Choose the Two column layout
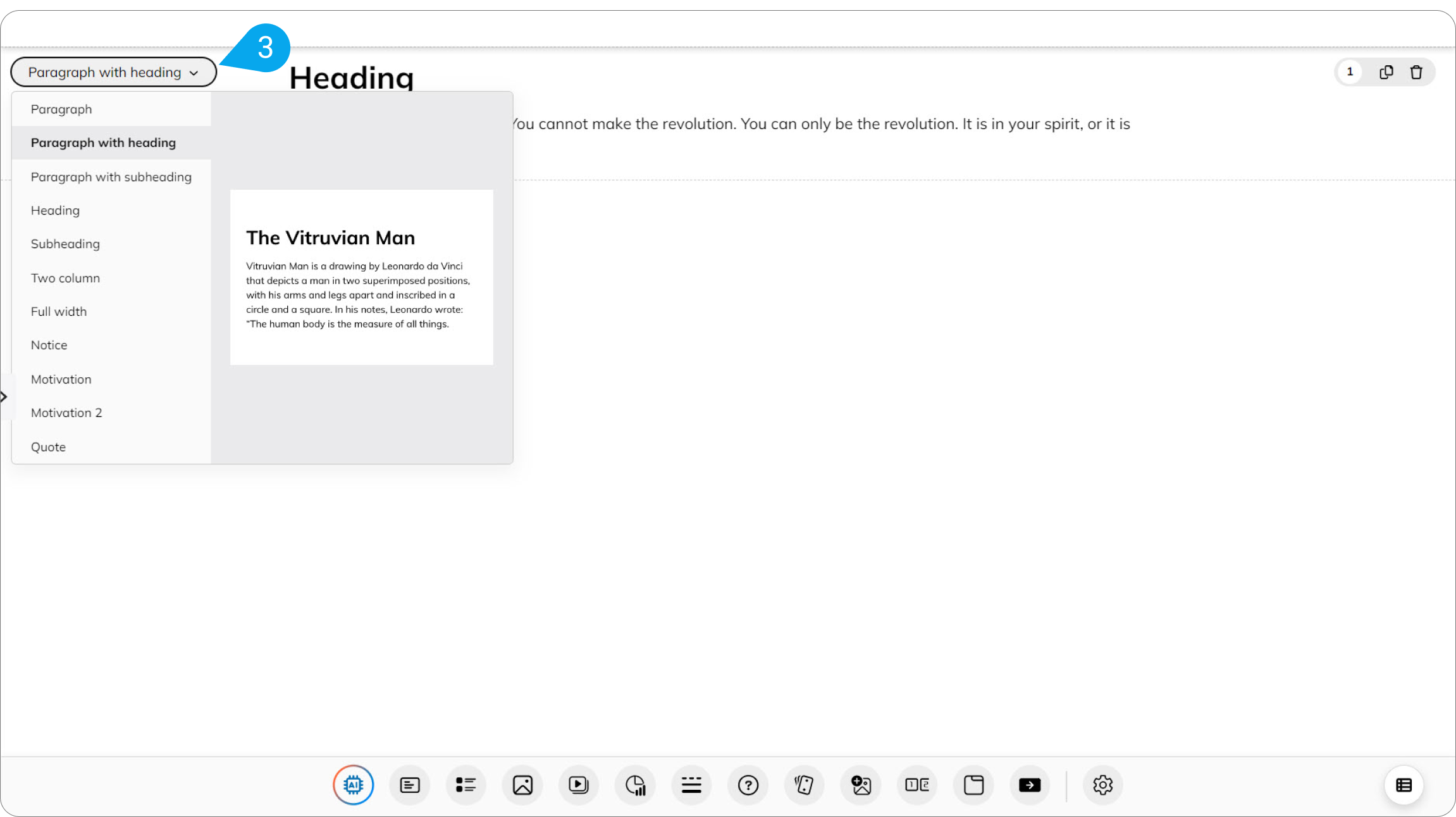 (x=111, y=278)
